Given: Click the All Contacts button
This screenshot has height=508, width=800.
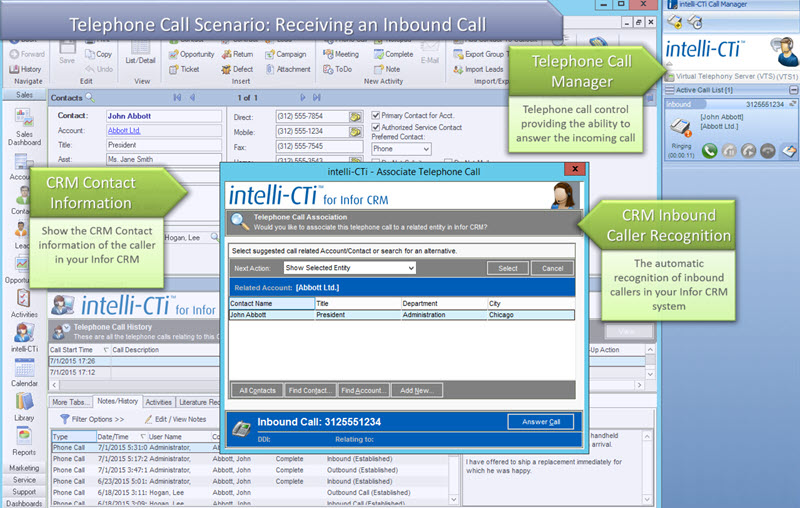Looking at the screenshot, I should (257, 391).
